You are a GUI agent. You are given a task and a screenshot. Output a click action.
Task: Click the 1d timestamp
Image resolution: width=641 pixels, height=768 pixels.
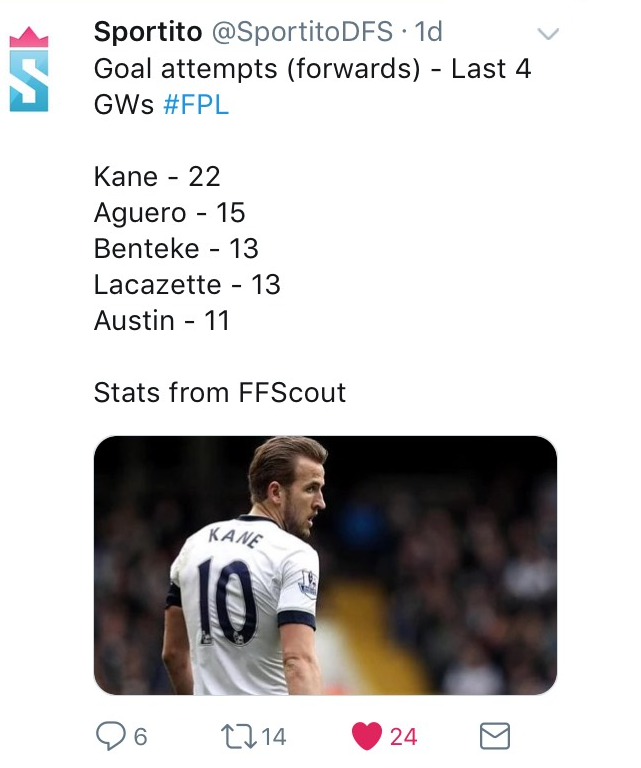428,32
